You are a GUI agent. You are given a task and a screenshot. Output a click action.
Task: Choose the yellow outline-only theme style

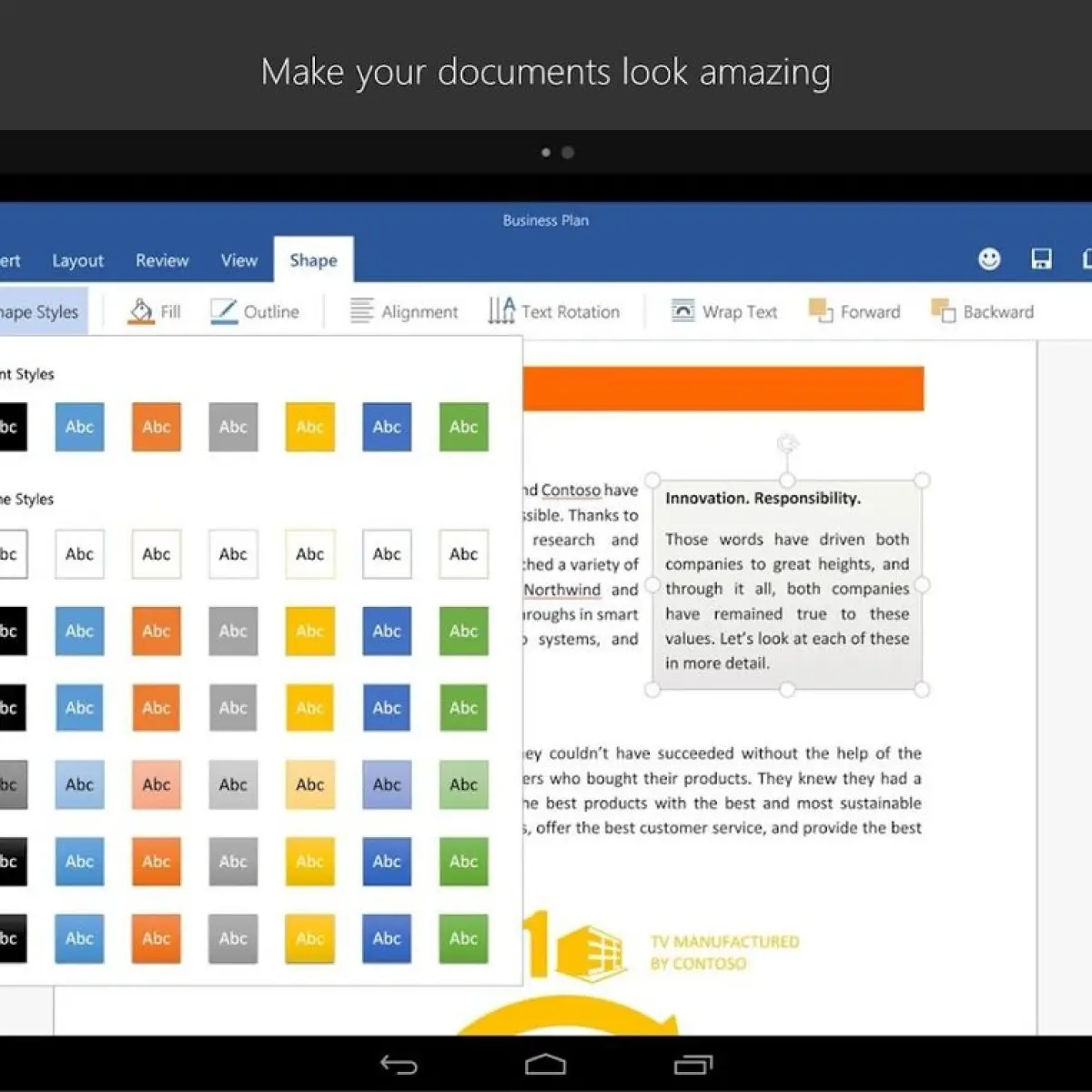click(309, 554)
